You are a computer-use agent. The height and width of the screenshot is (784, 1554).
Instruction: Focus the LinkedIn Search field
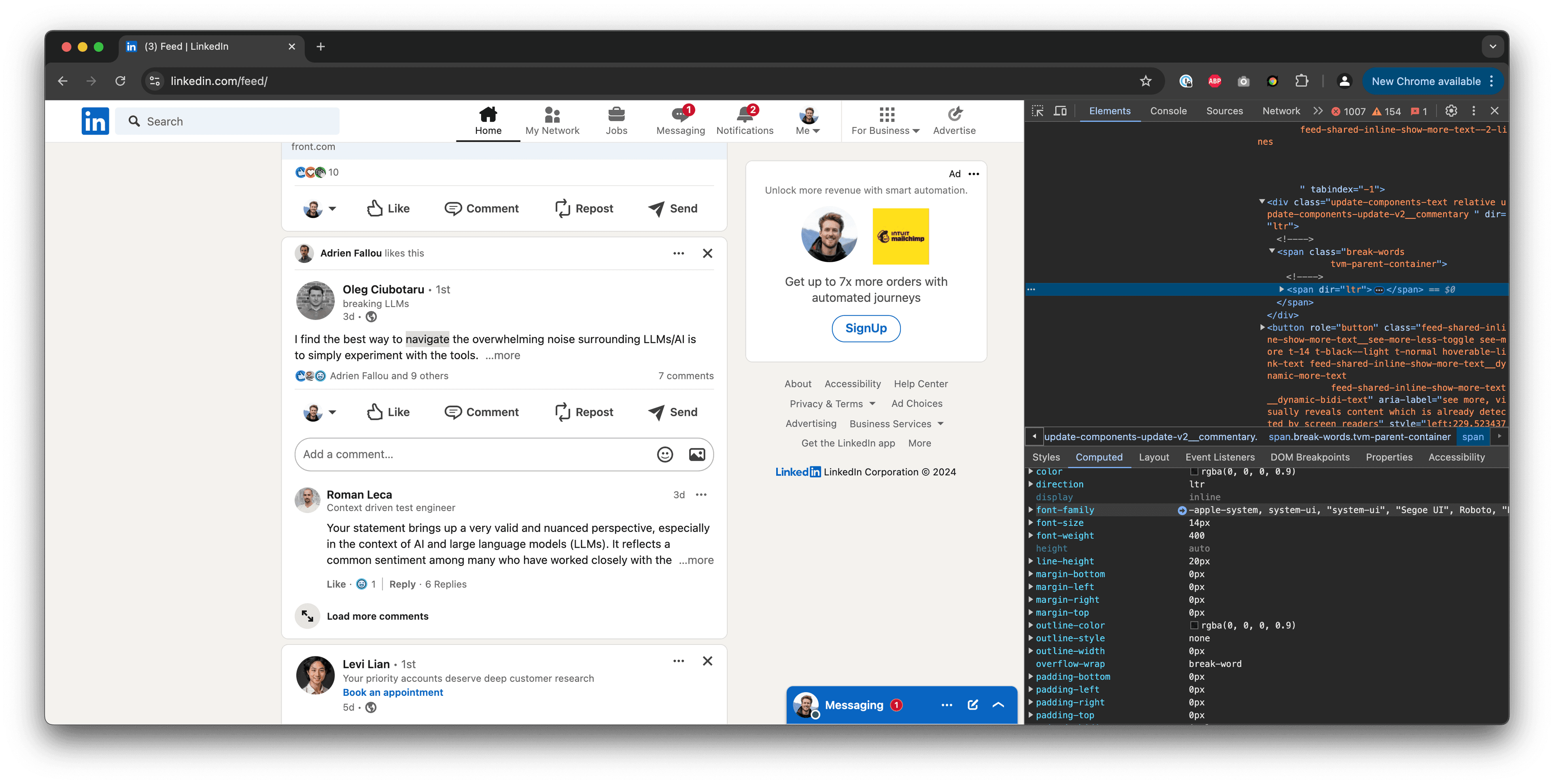tap(227, 121)
